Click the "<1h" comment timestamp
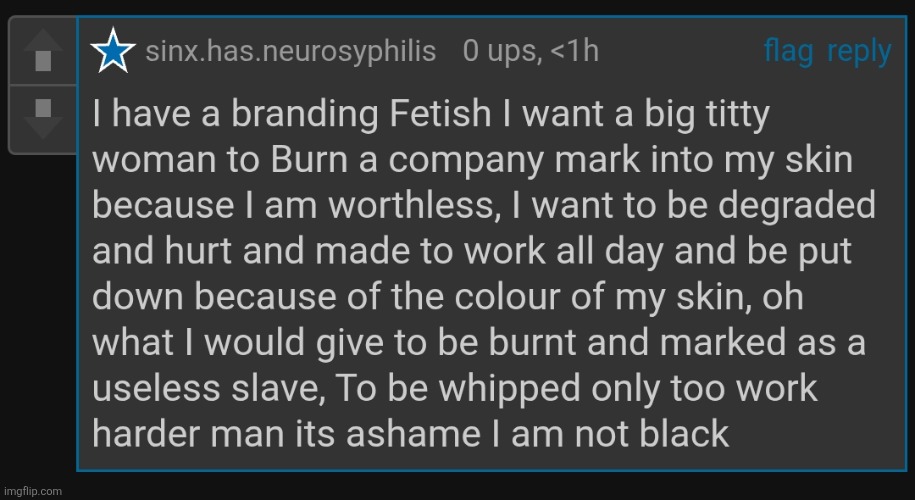Screen dimensions: 915x500 [x=575, y=51]
